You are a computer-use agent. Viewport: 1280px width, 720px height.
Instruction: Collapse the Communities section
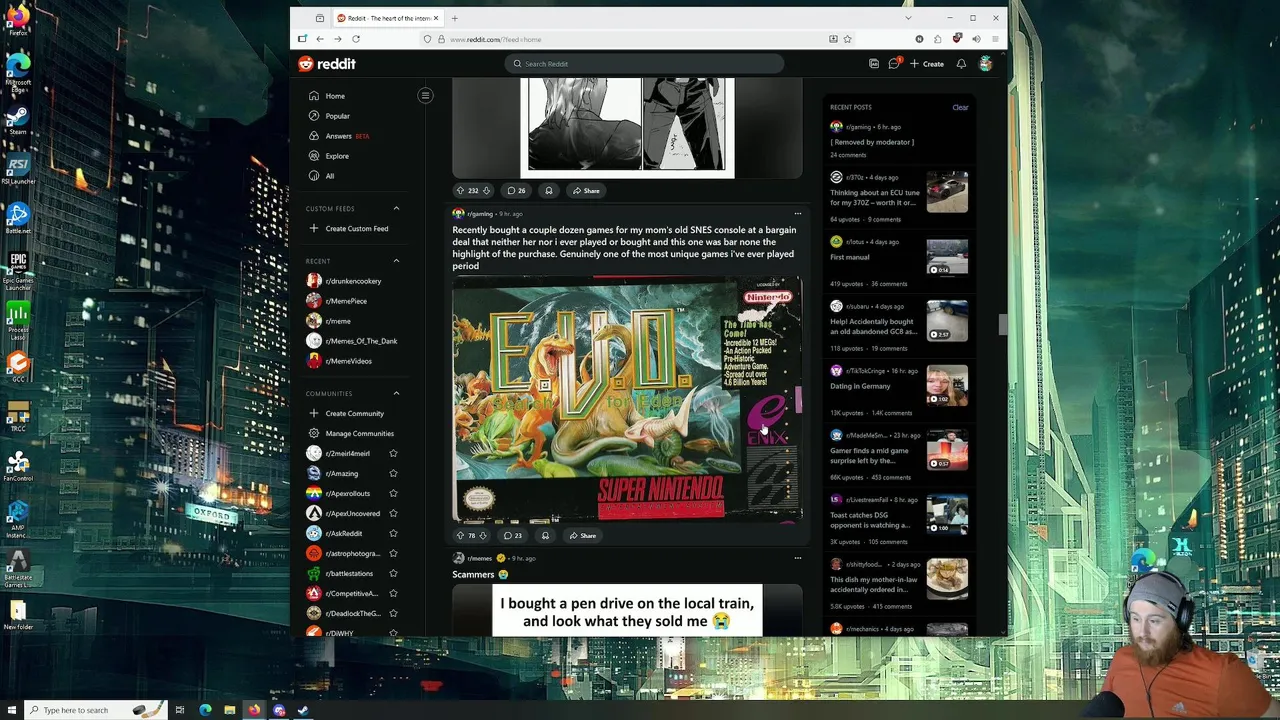[396, 393]
